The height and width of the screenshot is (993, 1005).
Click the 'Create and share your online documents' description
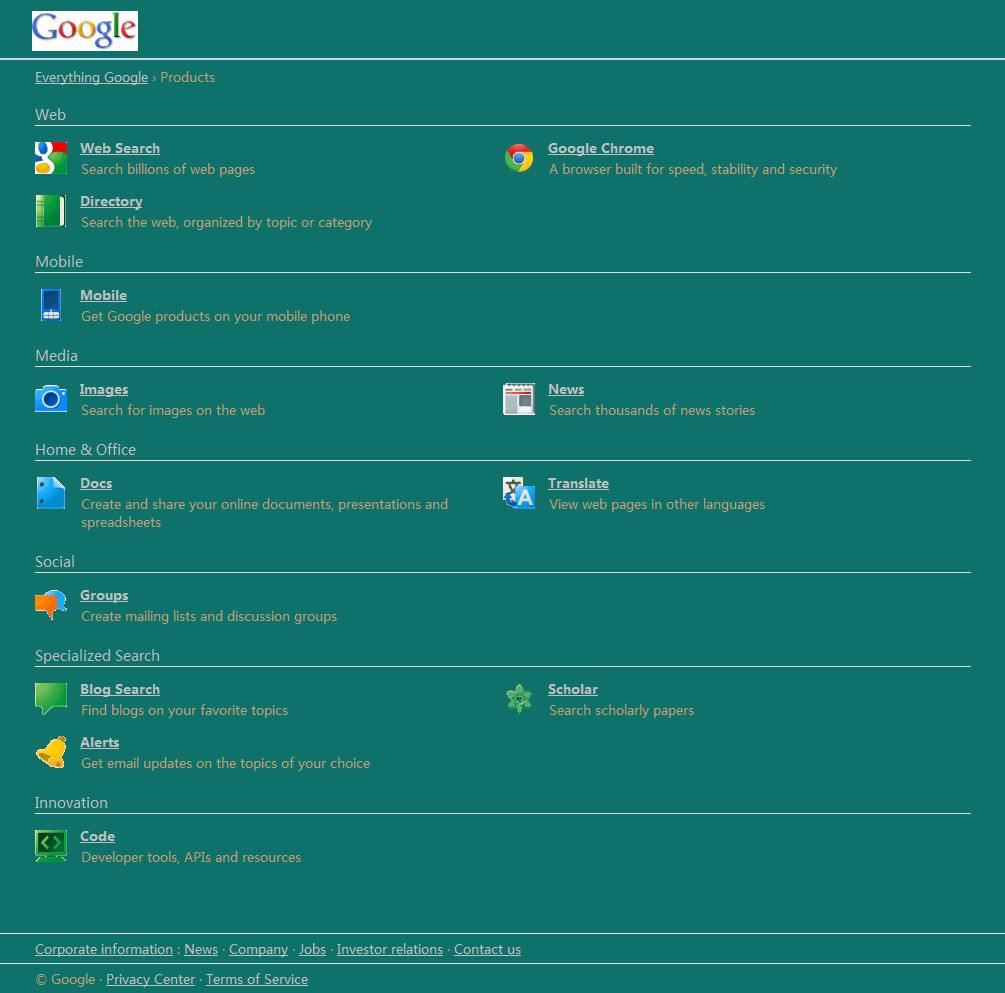click(x=265, y=513)
